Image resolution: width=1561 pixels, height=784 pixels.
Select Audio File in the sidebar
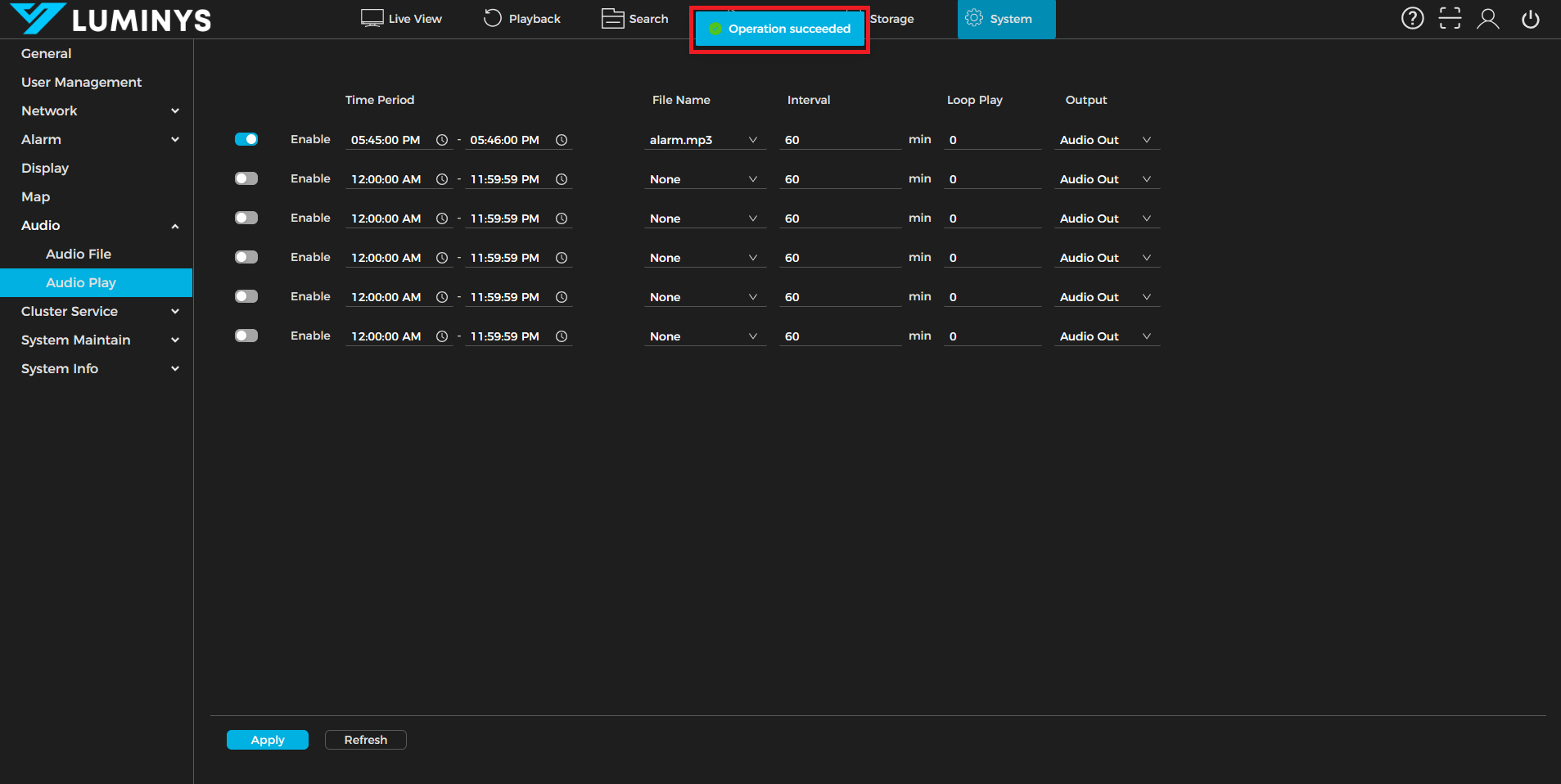click(x=79, y=254)
